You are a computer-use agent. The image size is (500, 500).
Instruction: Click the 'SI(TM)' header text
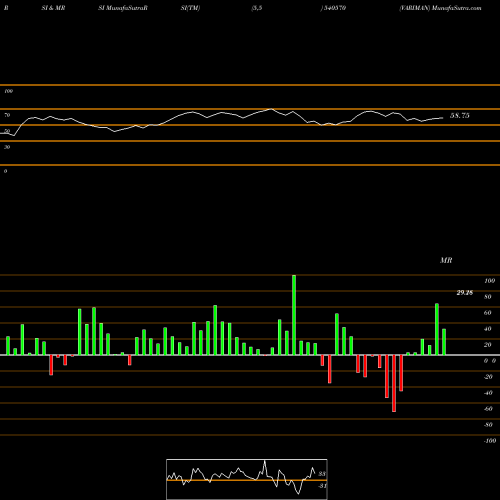(190, 8)
